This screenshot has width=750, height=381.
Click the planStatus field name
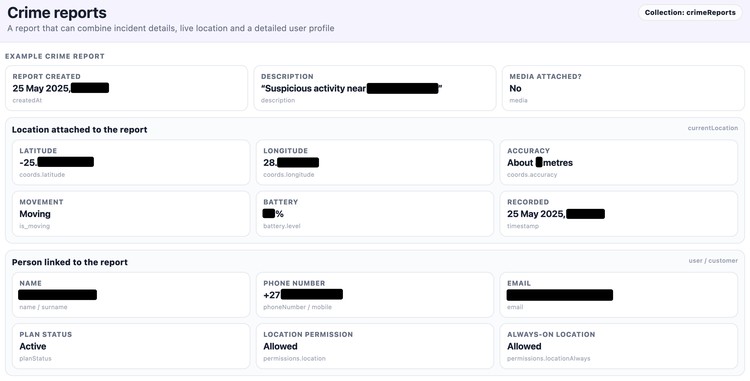coord(35,359)
